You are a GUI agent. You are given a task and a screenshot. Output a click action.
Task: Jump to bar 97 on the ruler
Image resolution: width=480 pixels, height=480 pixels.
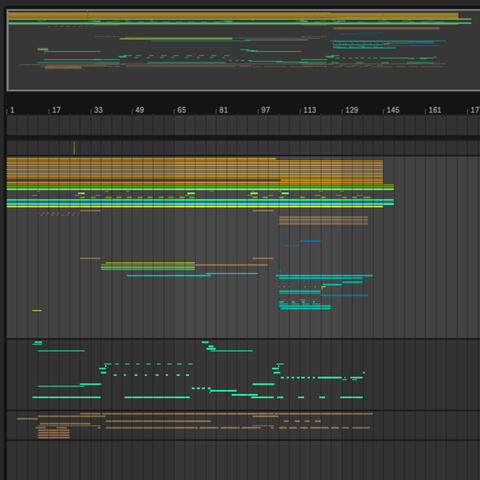pos(265,110)
